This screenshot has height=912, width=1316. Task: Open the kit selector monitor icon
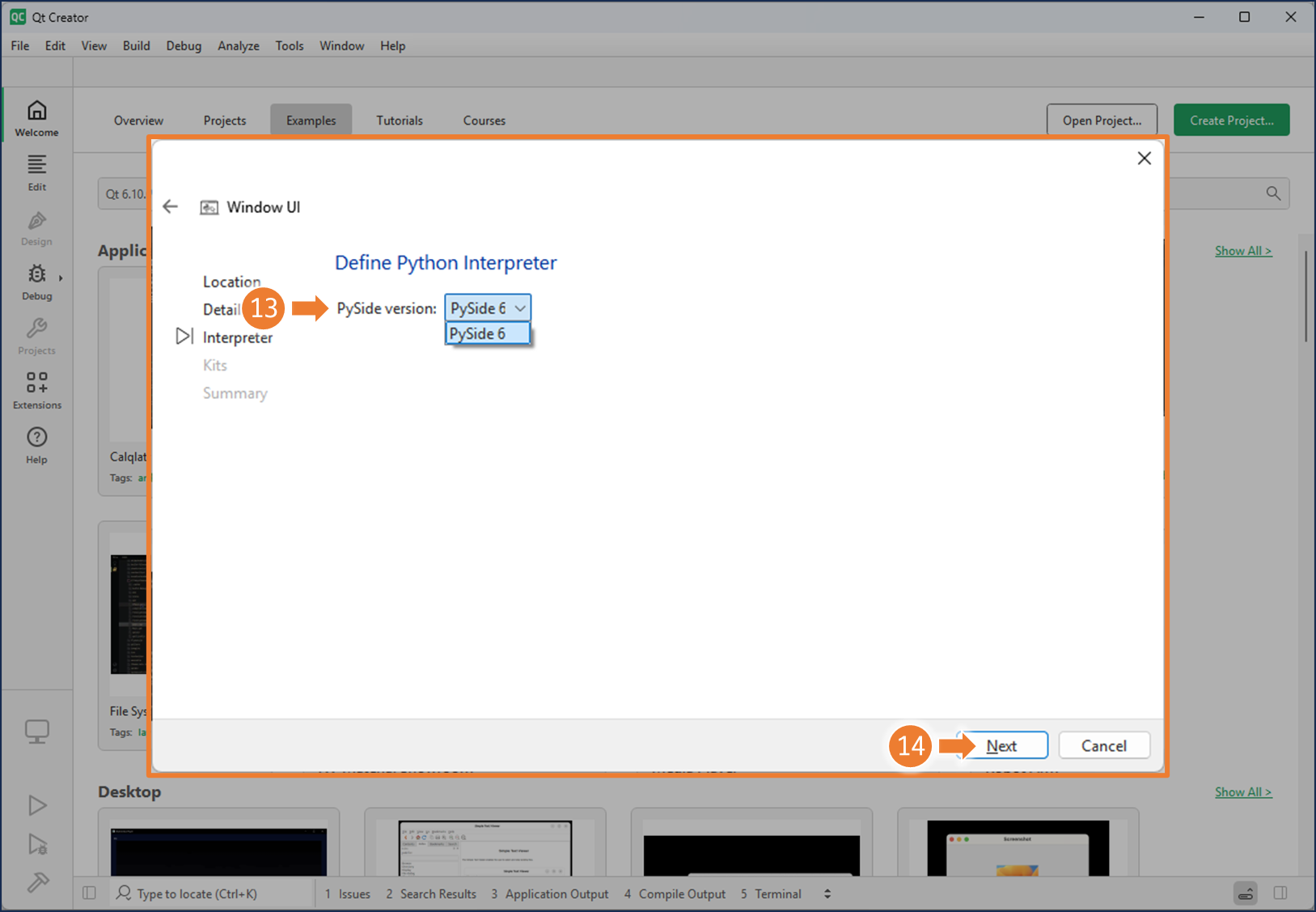pos(36,732)
